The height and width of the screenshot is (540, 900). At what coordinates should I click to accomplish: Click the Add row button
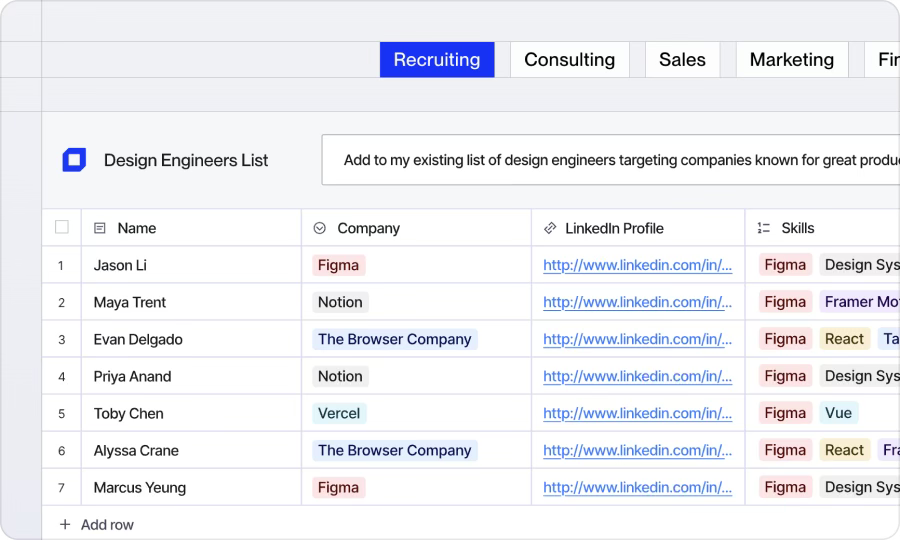(106, 524)
